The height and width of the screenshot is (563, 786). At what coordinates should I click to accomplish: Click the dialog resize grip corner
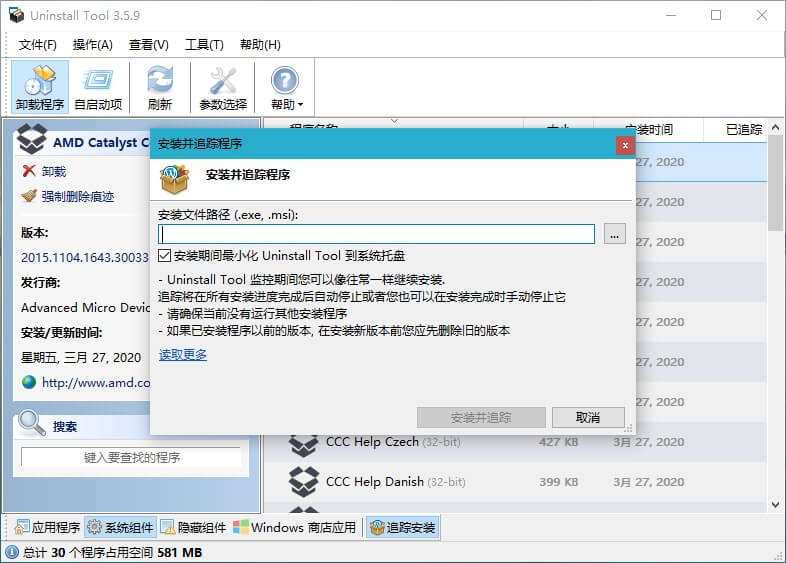tap(628, 428)
